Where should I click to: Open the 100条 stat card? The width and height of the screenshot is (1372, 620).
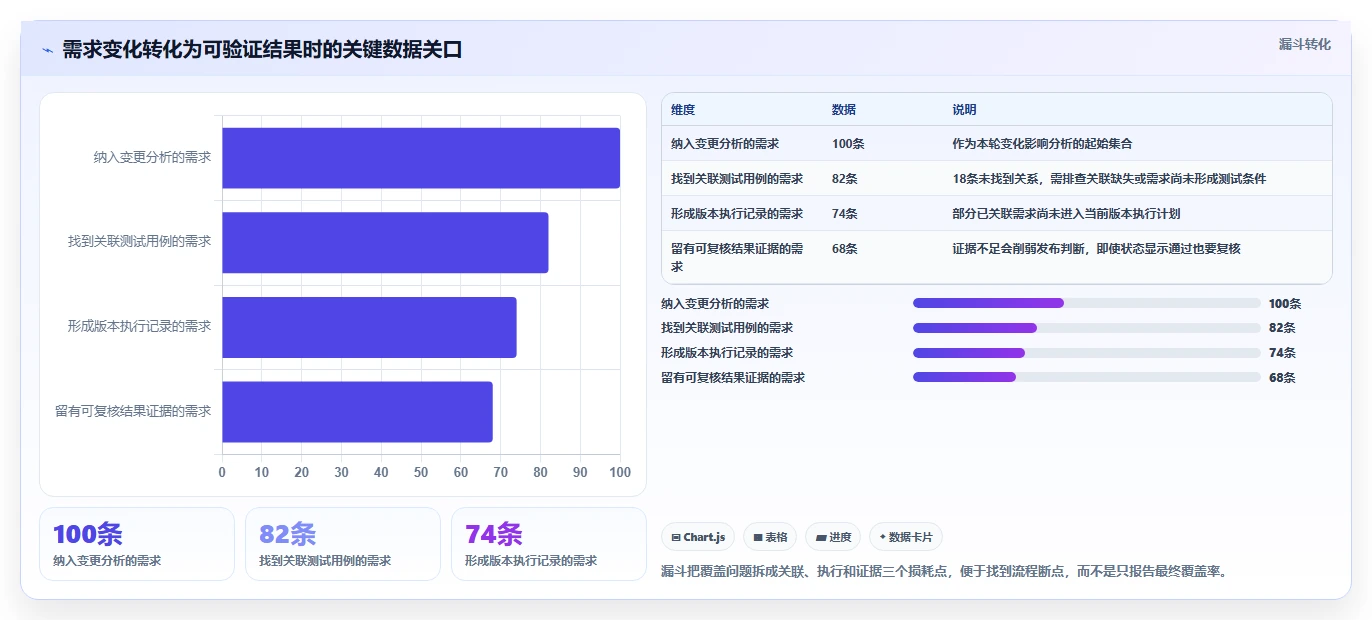(137, 544)
